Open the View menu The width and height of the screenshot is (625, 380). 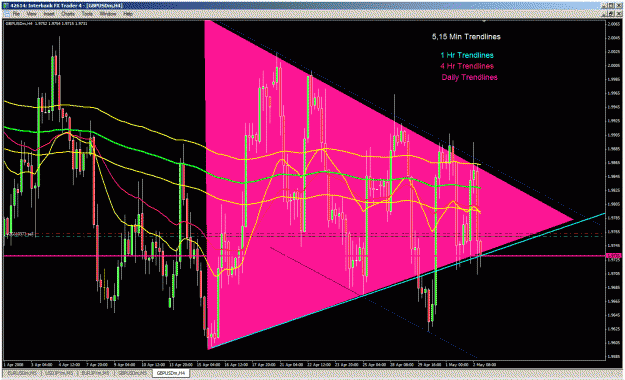click(x=31, y=14)
